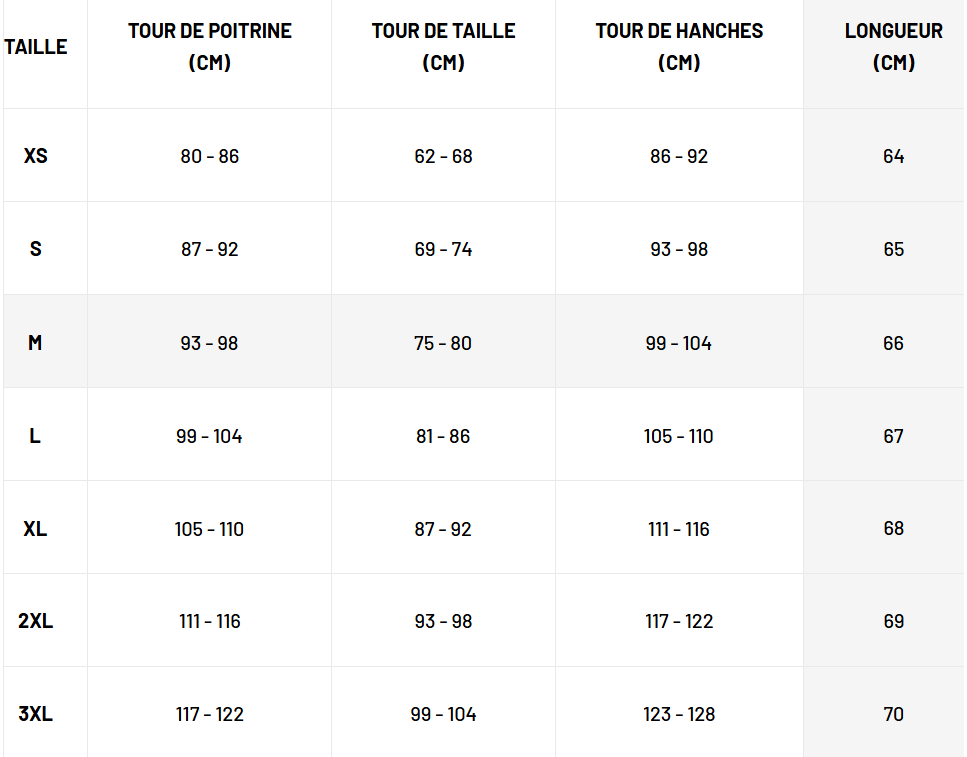
Task: Select the TOUR DE HANCHES header
Action: (x=679, y=47)
